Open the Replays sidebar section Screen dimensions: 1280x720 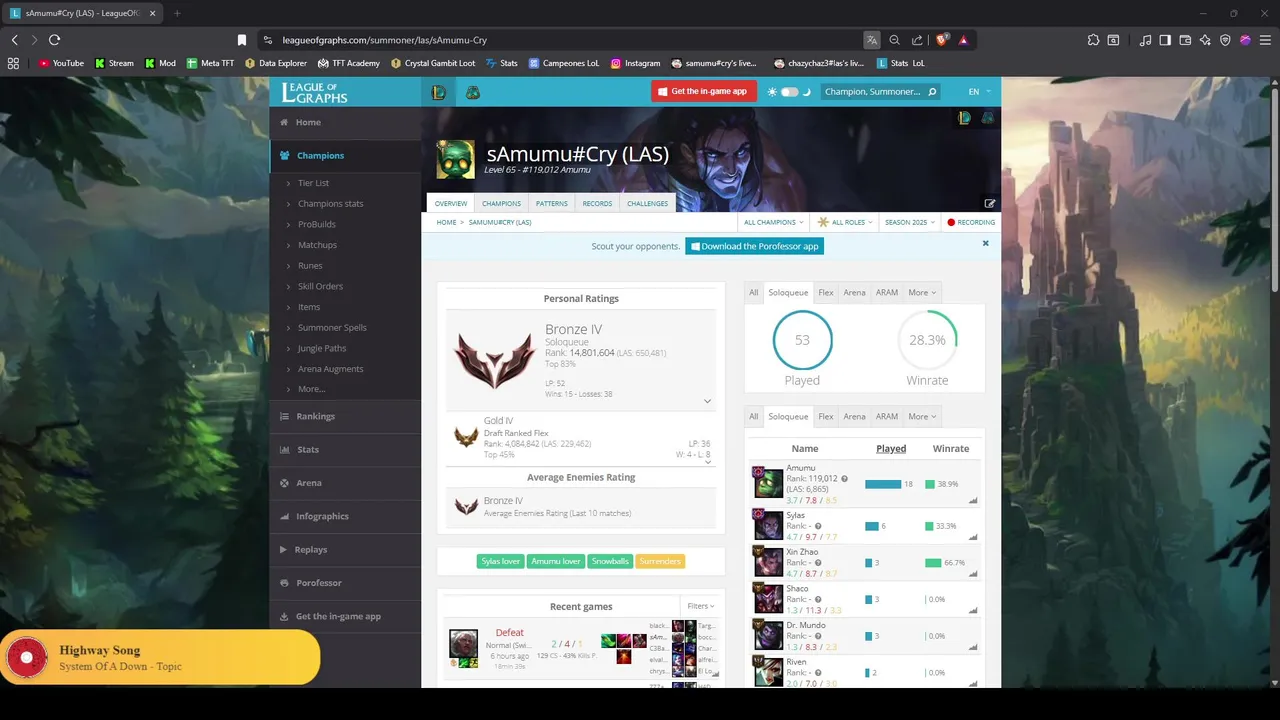tap(345, 549)
